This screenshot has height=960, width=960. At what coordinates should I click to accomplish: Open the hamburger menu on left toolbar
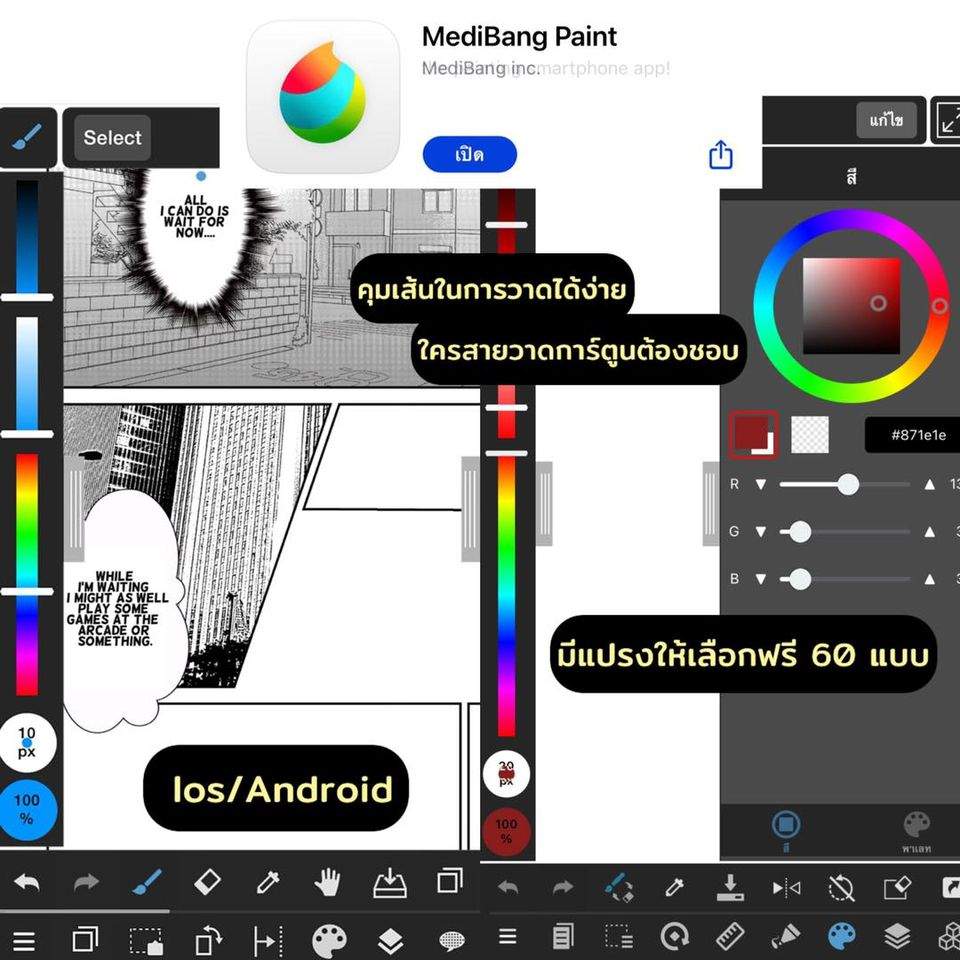(23, 941)
